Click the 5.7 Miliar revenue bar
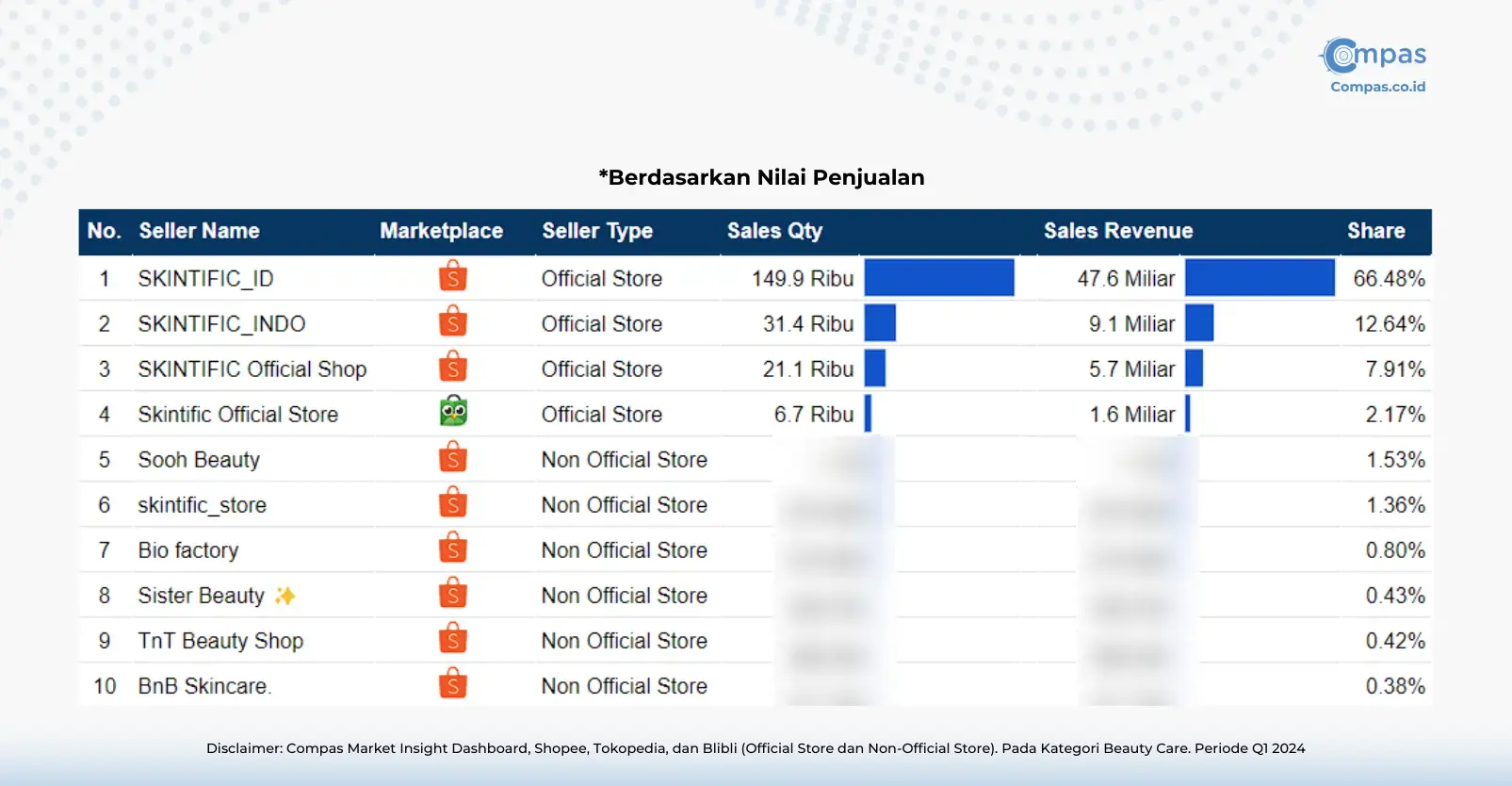The width and height of the screenshot is (1512, 786). (x=1194, y=368)
